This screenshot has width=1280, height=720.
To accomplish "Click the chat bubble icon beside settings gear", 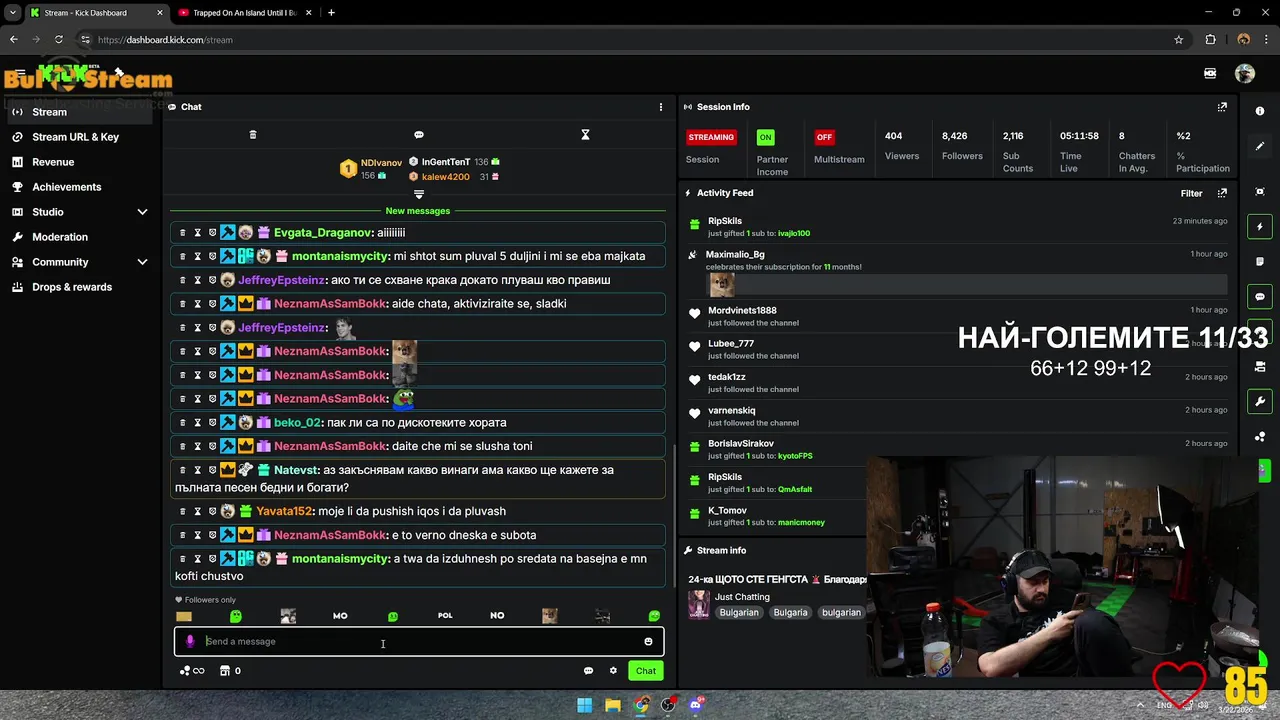I will click(588, 671).
